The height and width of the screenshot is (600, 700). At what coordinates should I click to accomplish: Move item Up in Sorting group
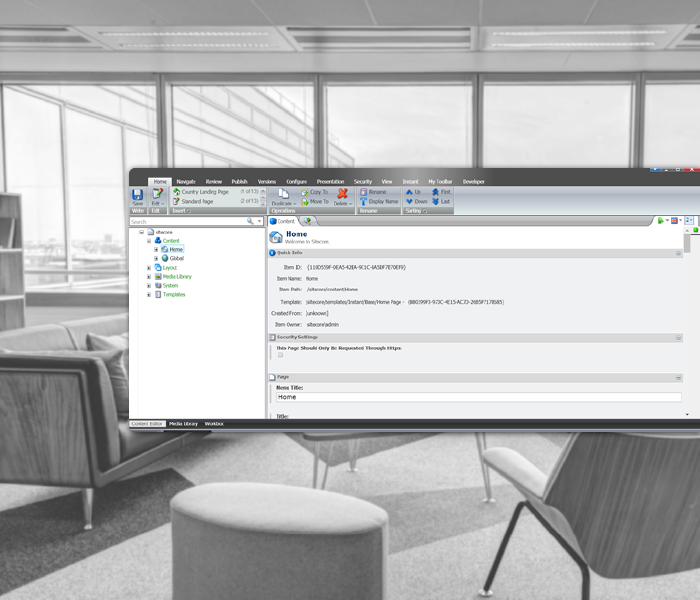pos(414,192)
